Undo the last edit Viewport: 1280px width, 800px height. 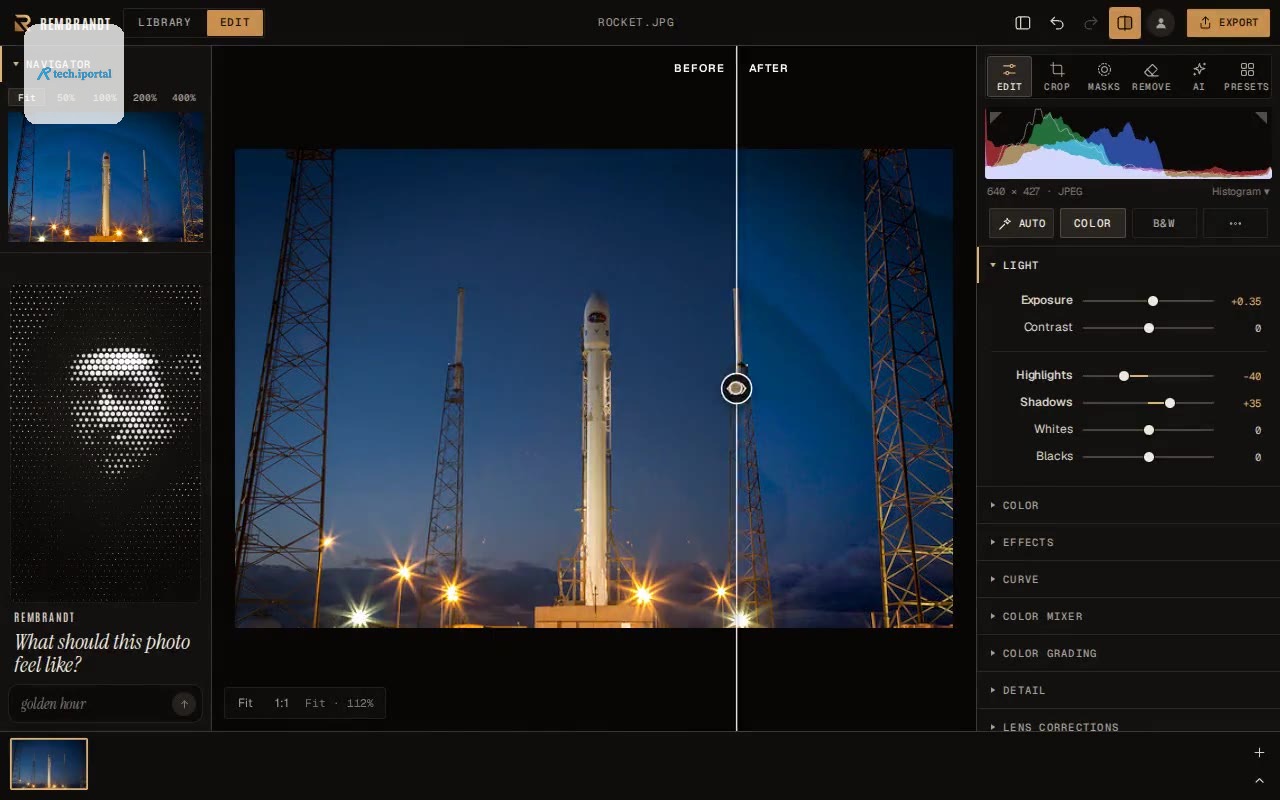[x=1057, y=23]
